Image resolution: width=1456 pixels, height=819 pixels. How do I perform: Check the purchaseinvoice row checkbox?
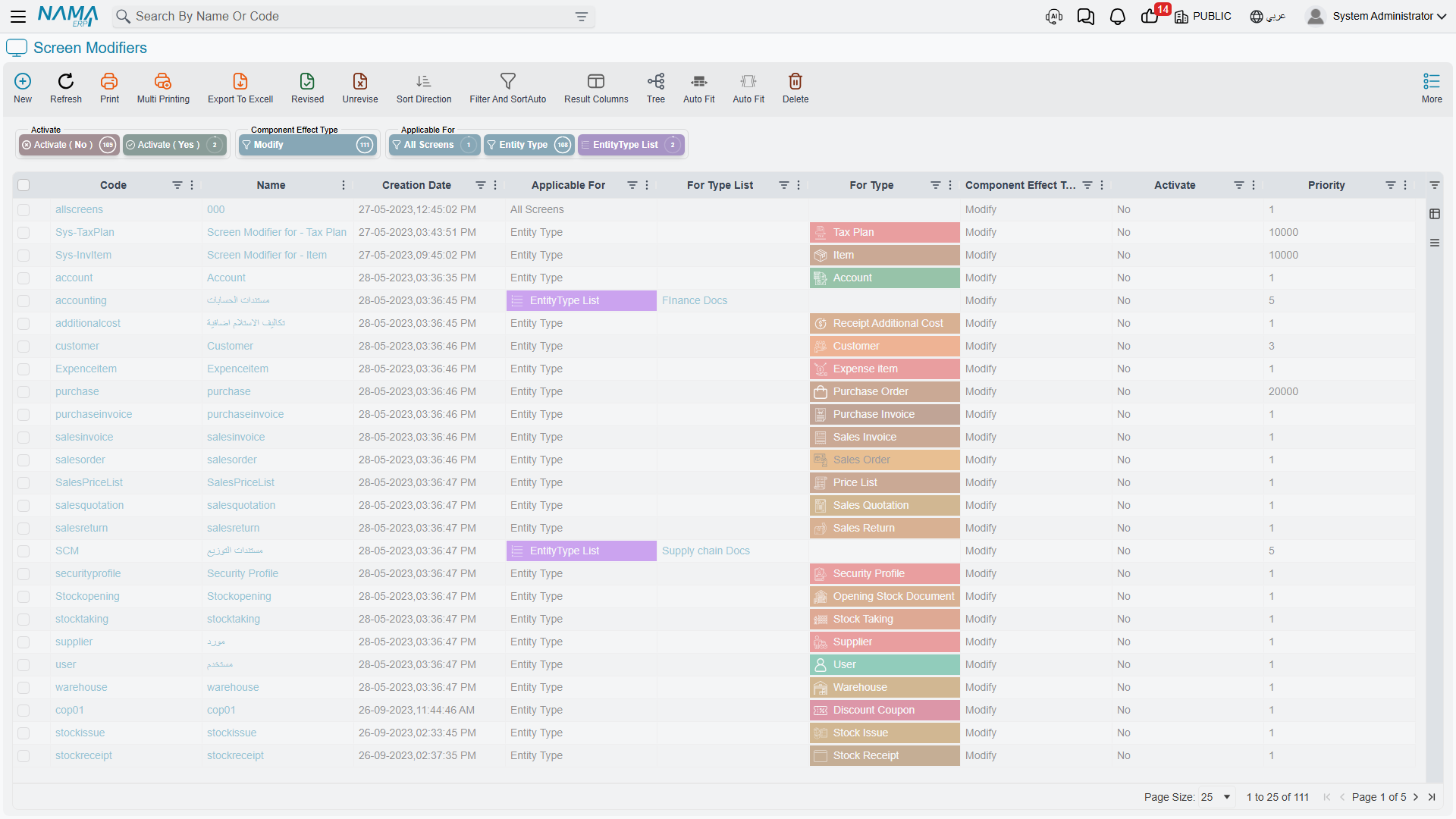point(24,415)
